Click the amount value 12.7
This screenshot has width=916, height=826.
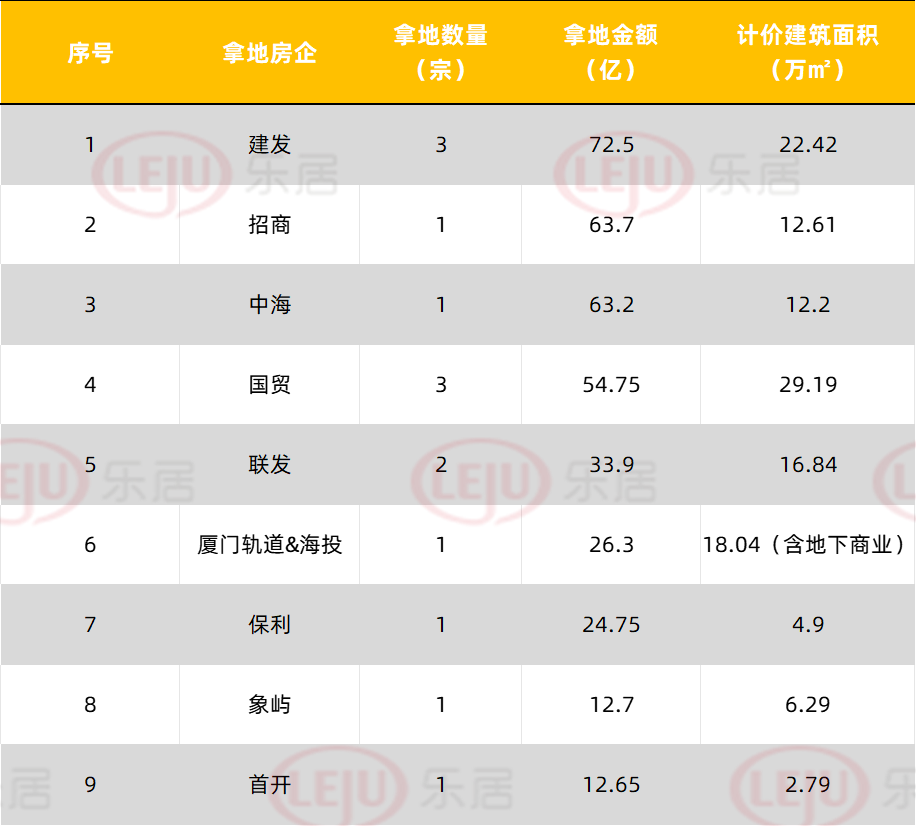coord(611,704)
